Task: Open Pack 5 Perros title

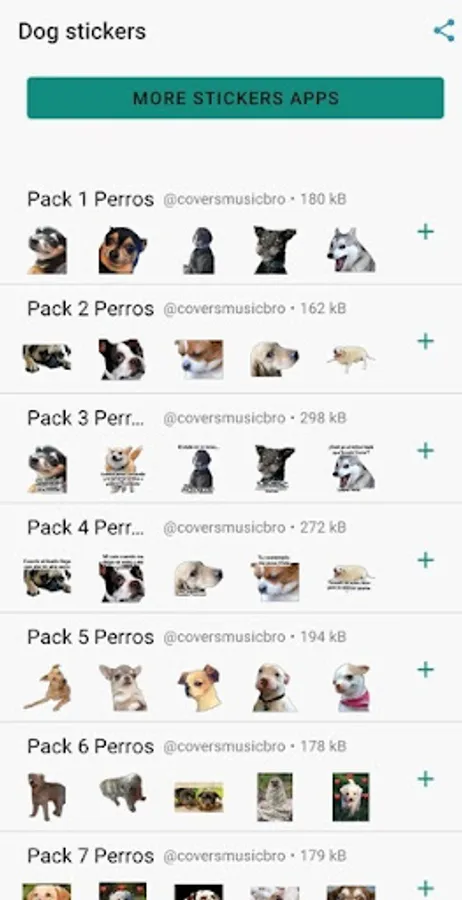Action: point(91,637)
